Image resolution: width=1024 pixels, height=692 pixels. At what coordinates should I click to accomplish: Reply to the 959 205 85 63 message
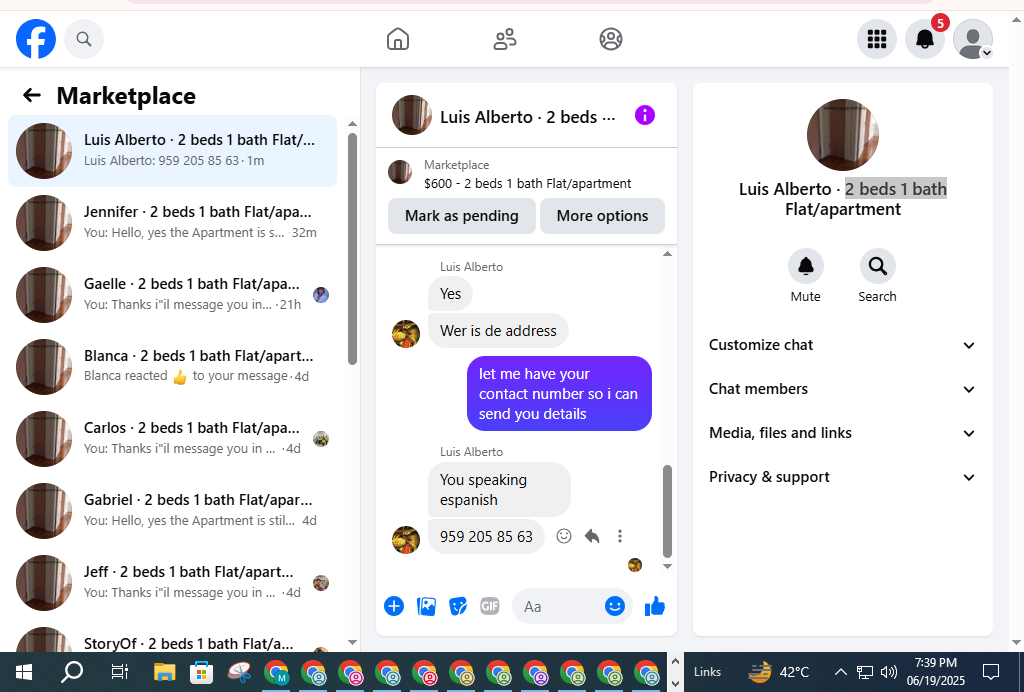(x=592, y=536)
